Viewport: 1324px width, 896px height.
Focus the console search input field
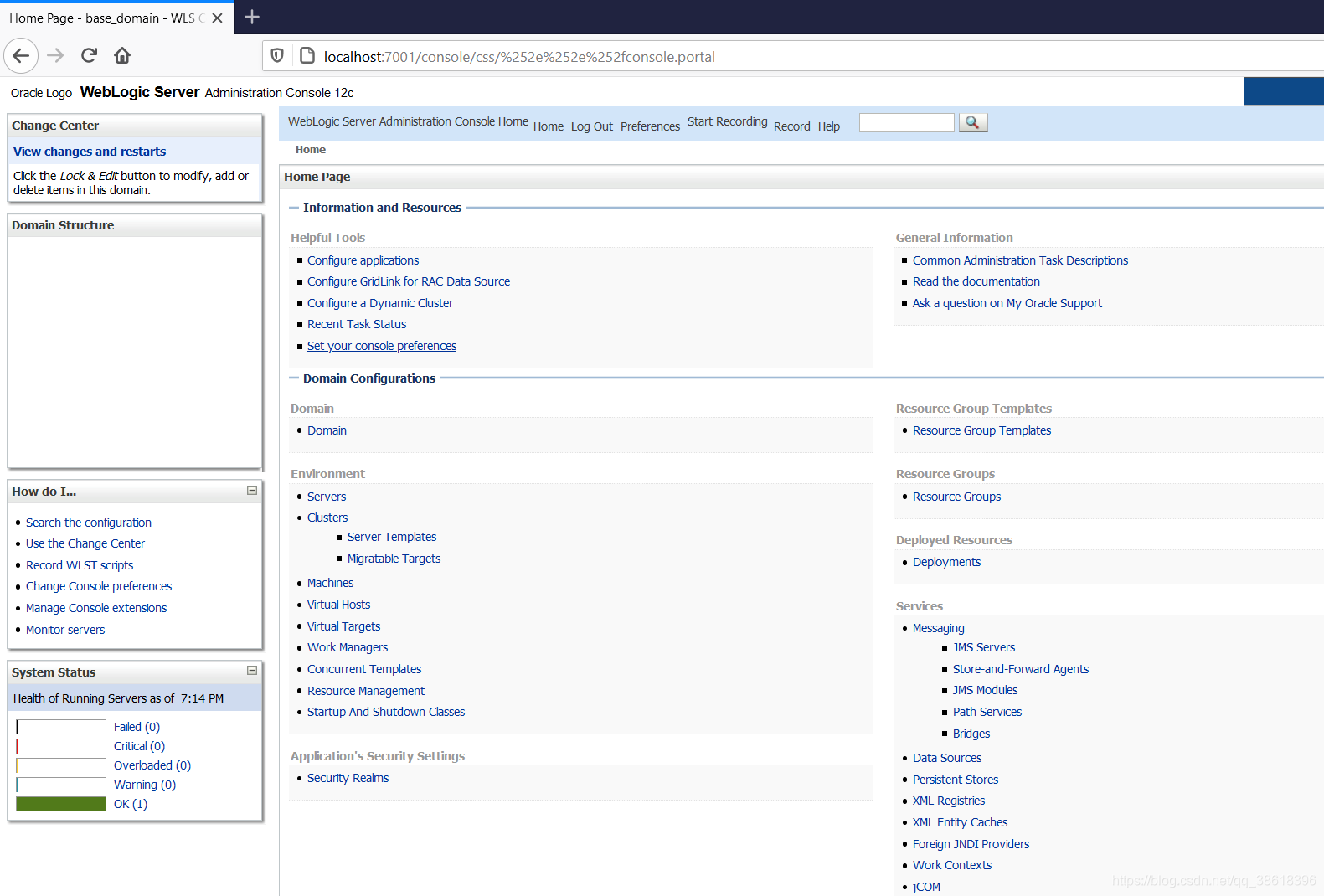tap(907, 123)
